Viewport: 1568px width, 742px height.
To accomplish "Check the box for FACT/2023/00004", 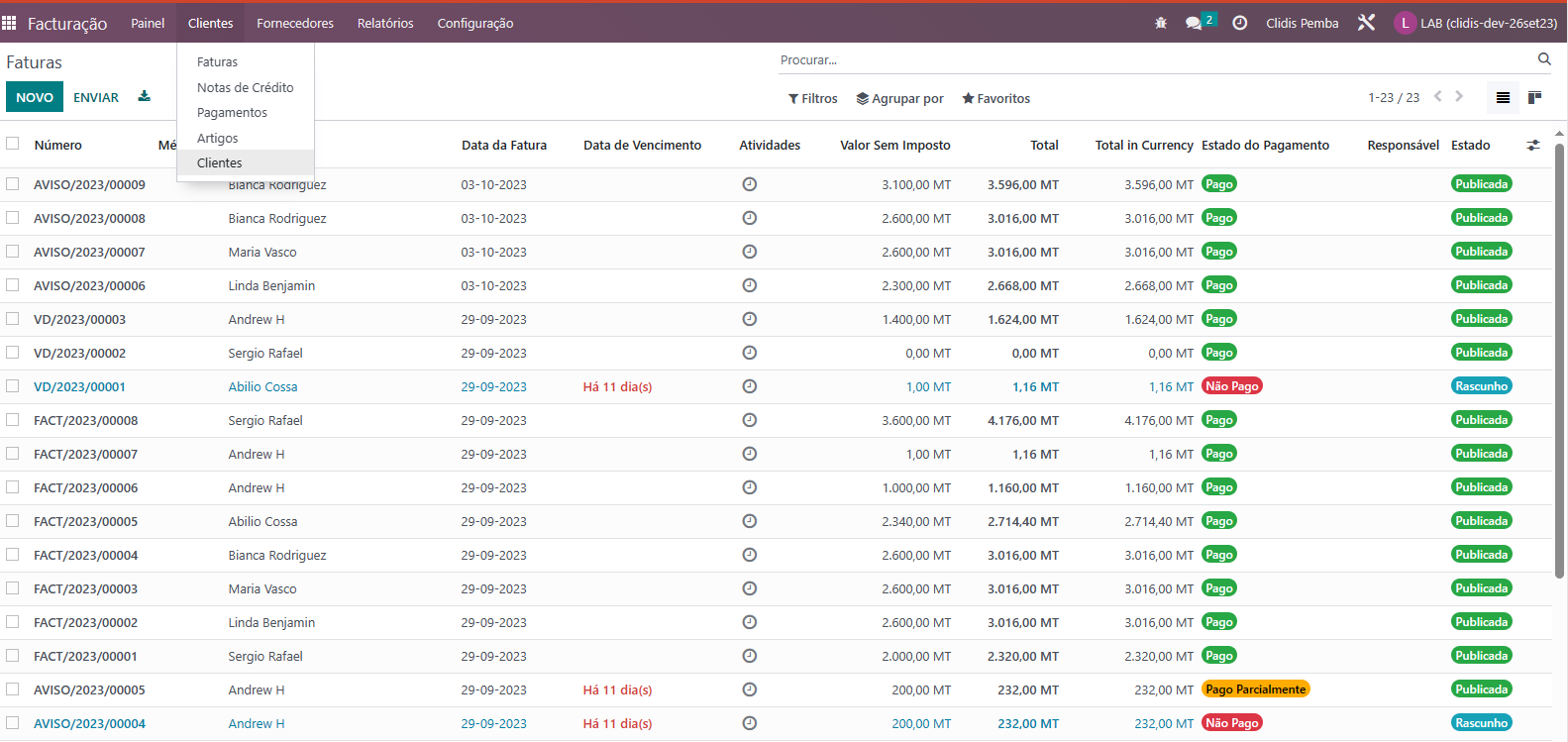I will pyautogui.click(x=13, y=554).
